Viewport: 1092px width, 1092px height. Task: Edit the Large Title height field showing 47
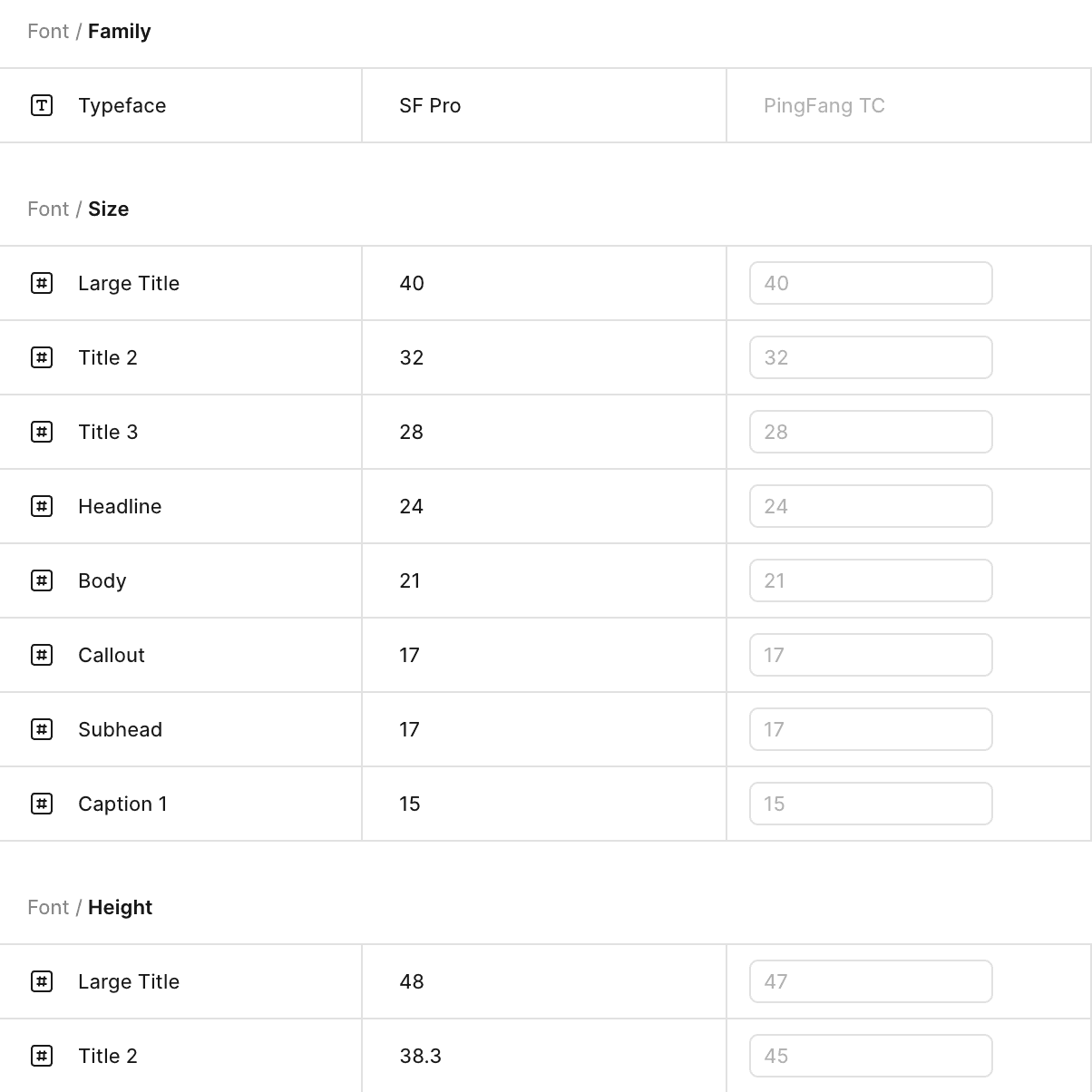[871, 981]
